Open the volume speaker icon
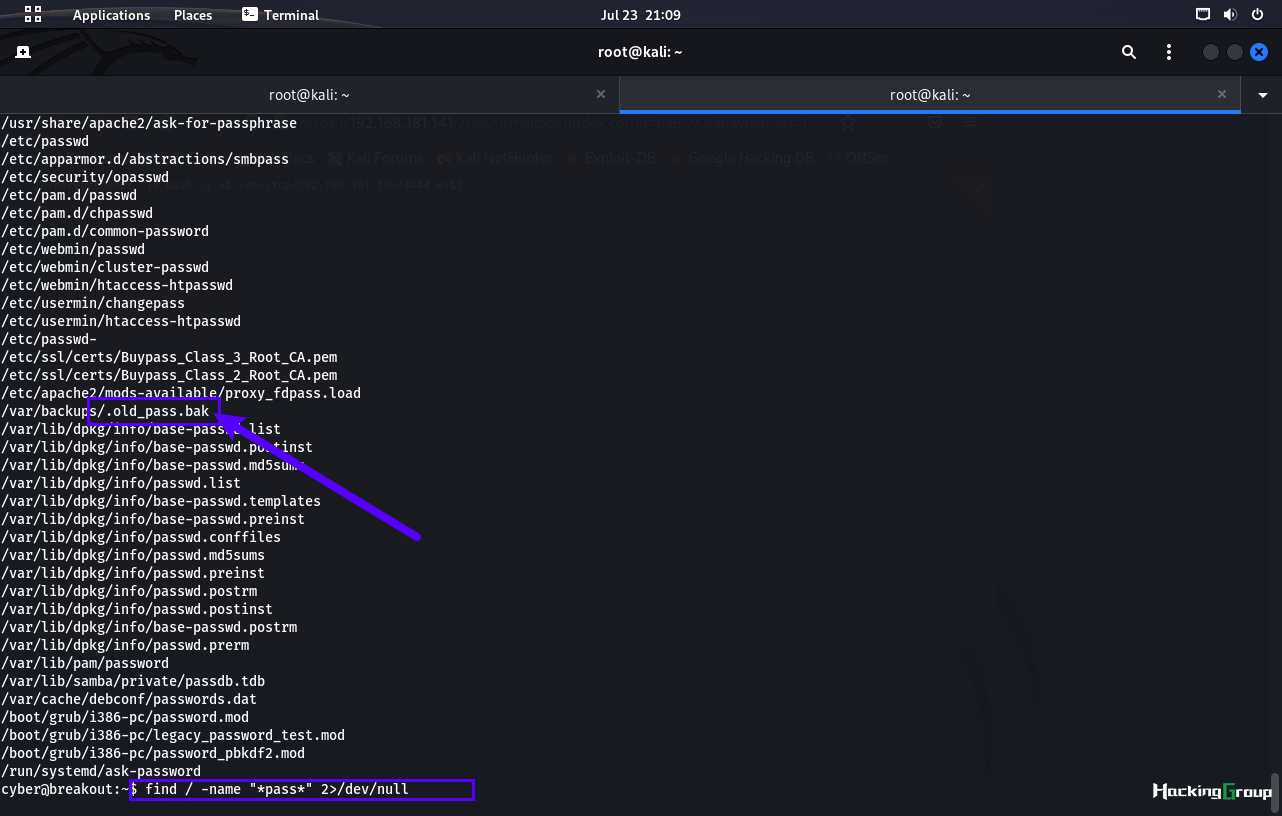This screenshot has height=816, width=1282. click(x=1230, y=14)
